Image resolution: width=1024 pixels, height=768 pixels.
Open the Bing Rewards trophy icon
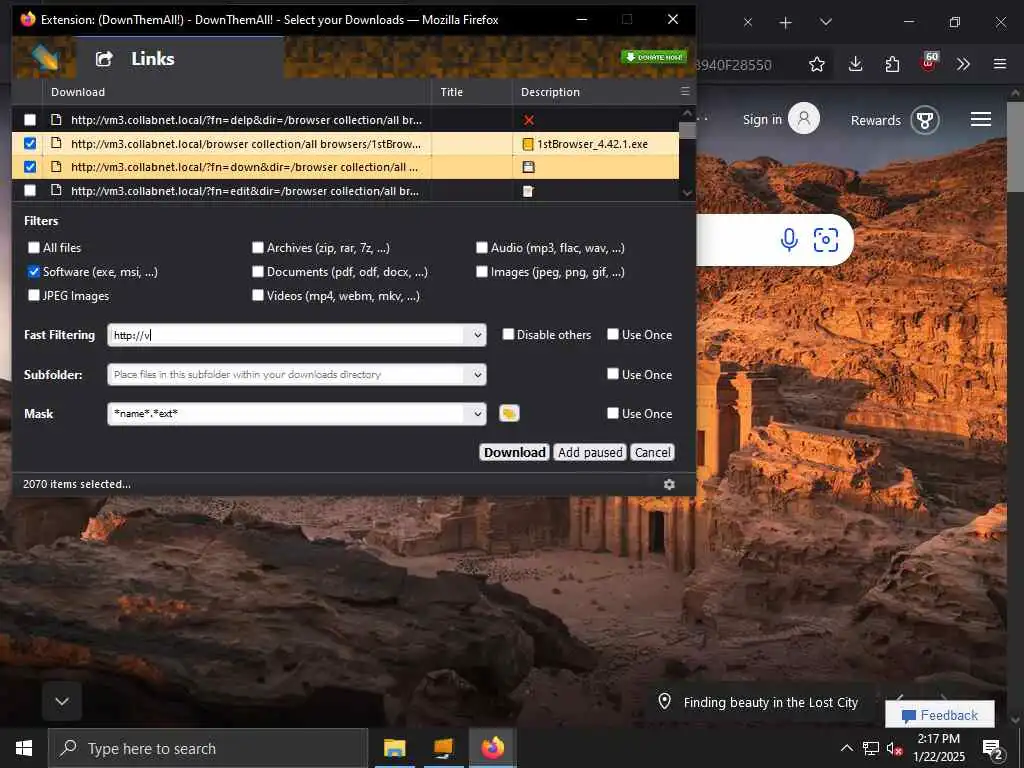click(925, 120)
